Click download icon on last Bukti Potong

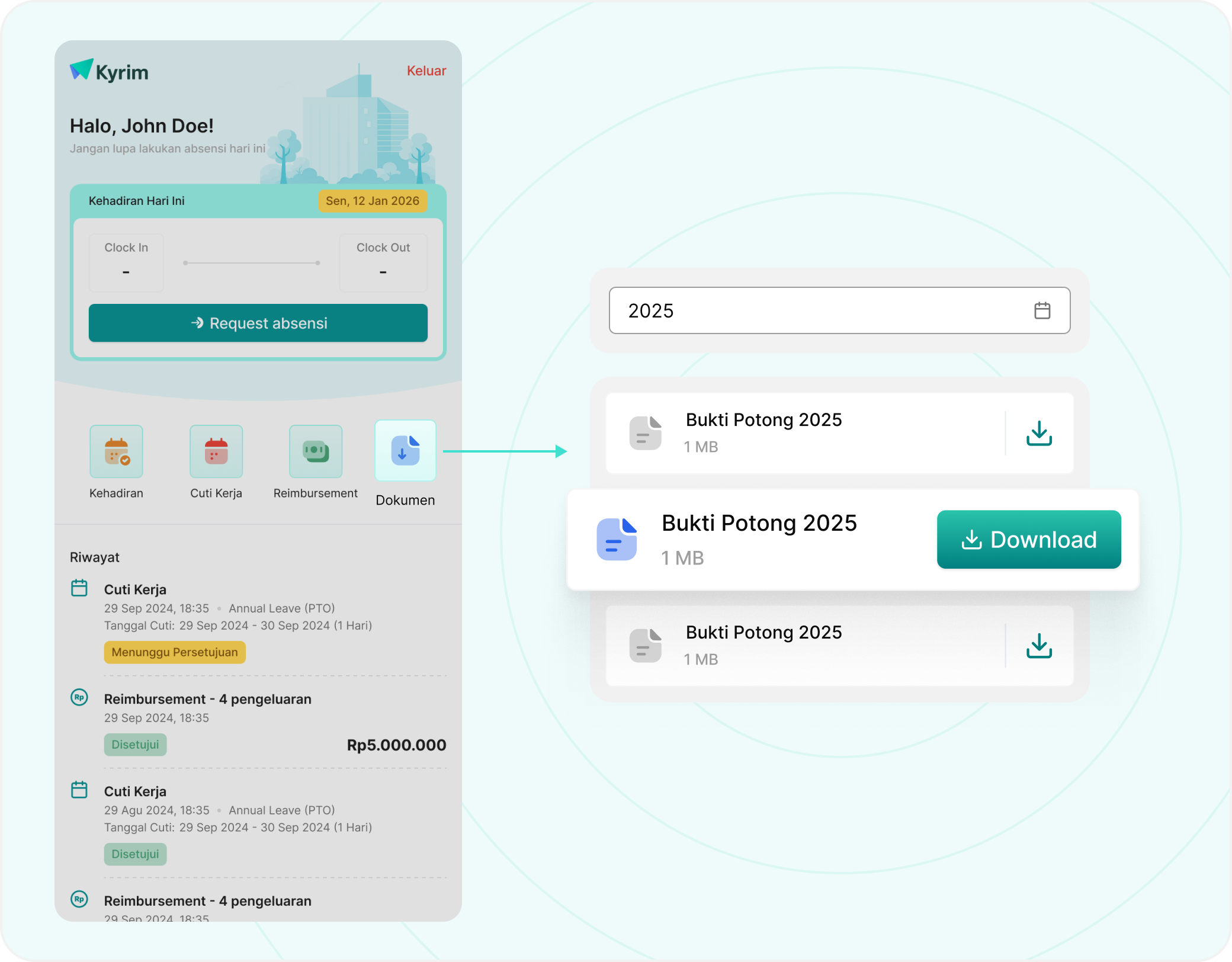coord(1039,646)
